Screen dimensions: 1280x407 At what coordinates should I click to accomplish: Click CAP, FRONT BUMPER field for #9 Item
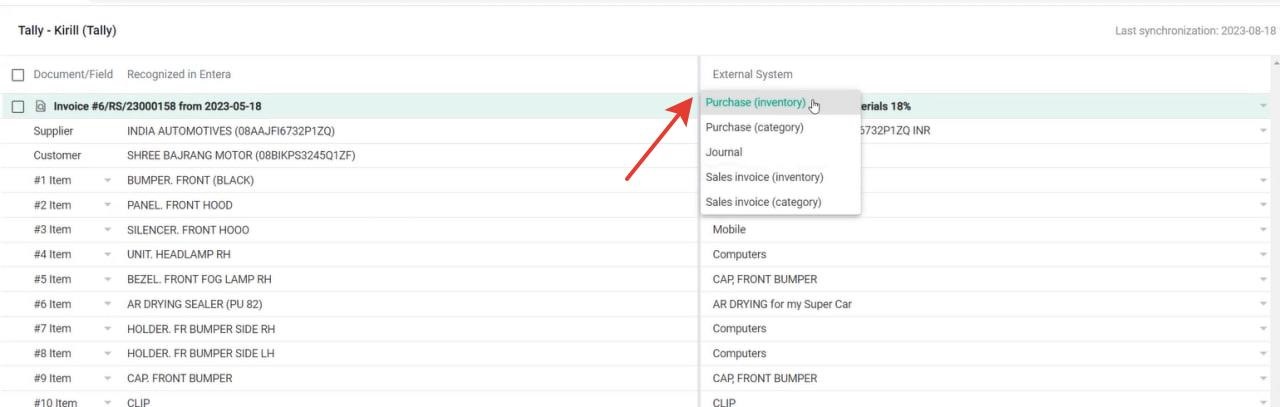click(764, 378)
